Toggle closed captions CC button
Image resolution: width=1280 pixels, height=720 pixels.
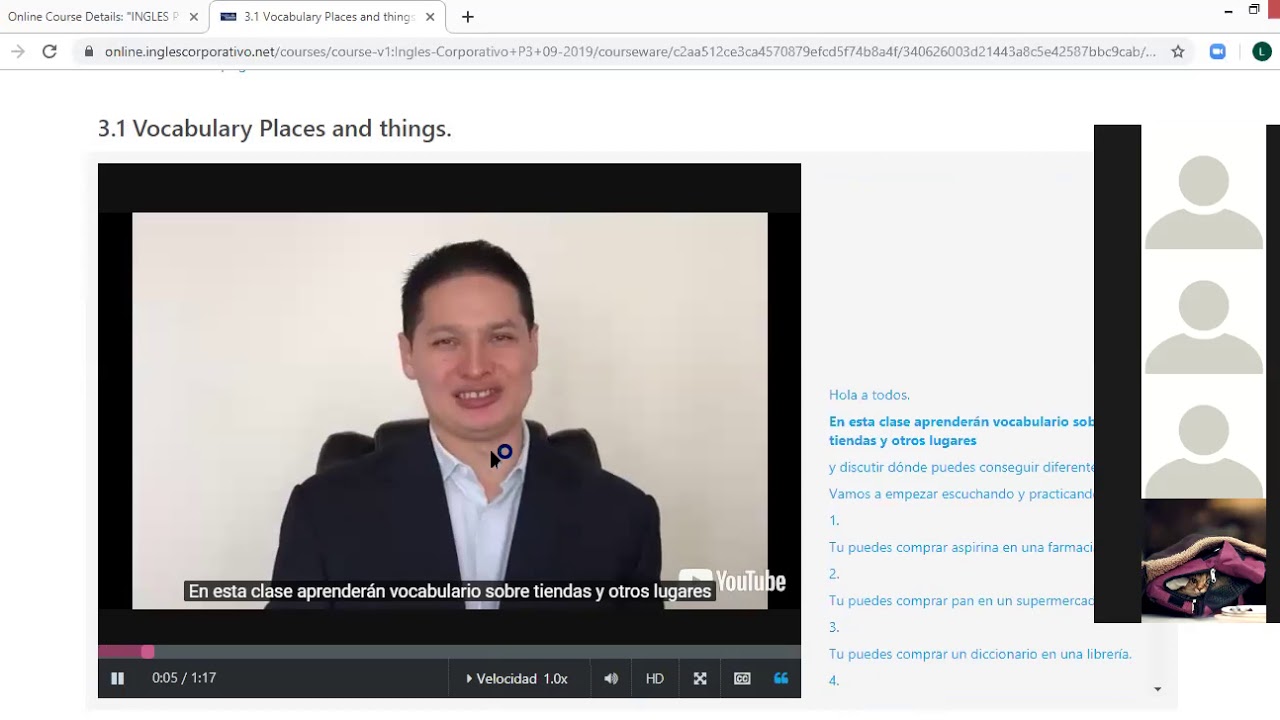tap(742, 678)
